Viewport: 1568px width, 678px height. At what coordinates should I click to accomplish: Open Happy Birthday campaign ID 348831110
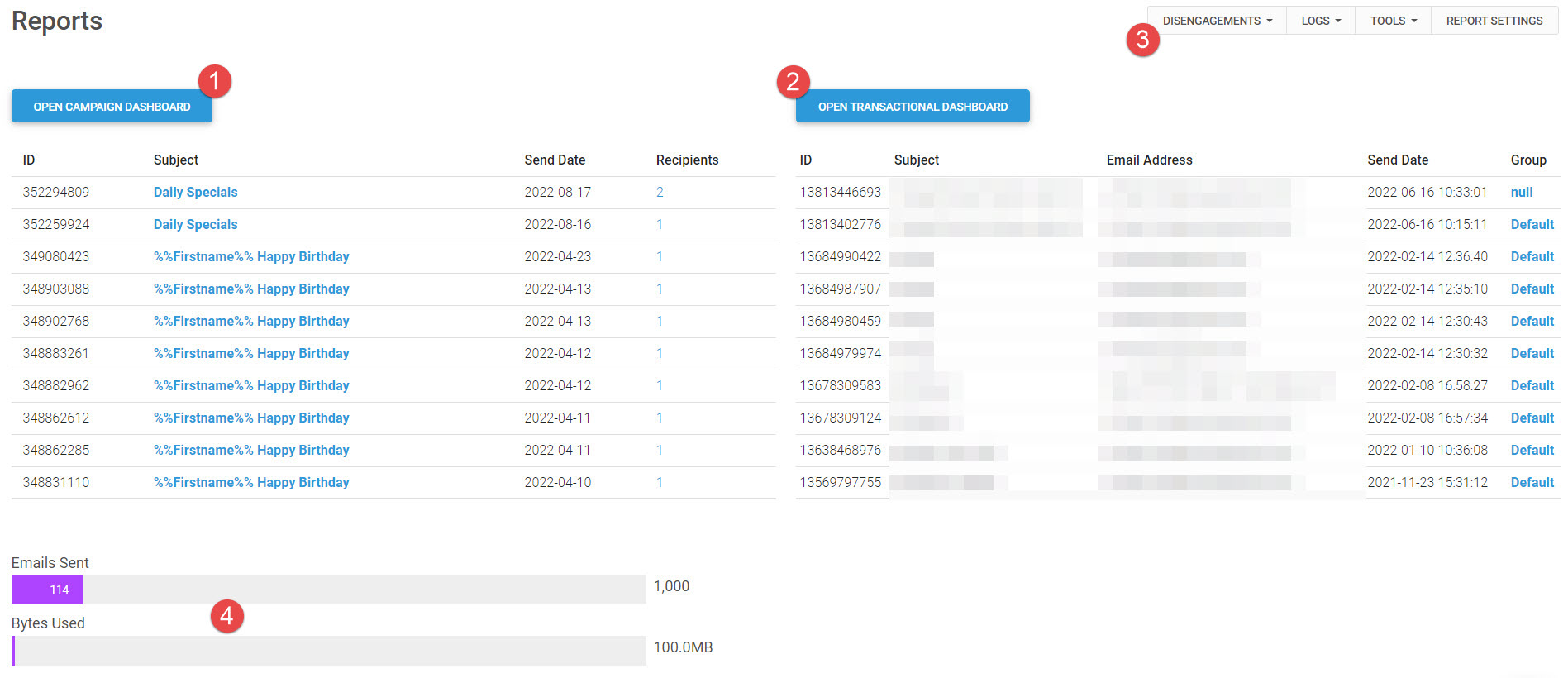[x=251, y=482]
